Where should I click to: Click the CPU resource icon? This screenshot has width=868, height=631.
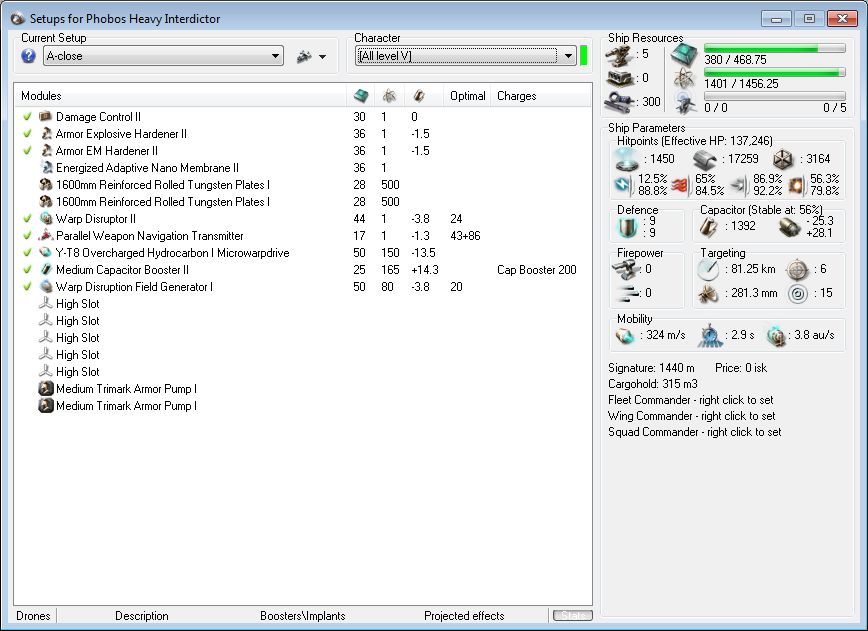pos(684,55)
